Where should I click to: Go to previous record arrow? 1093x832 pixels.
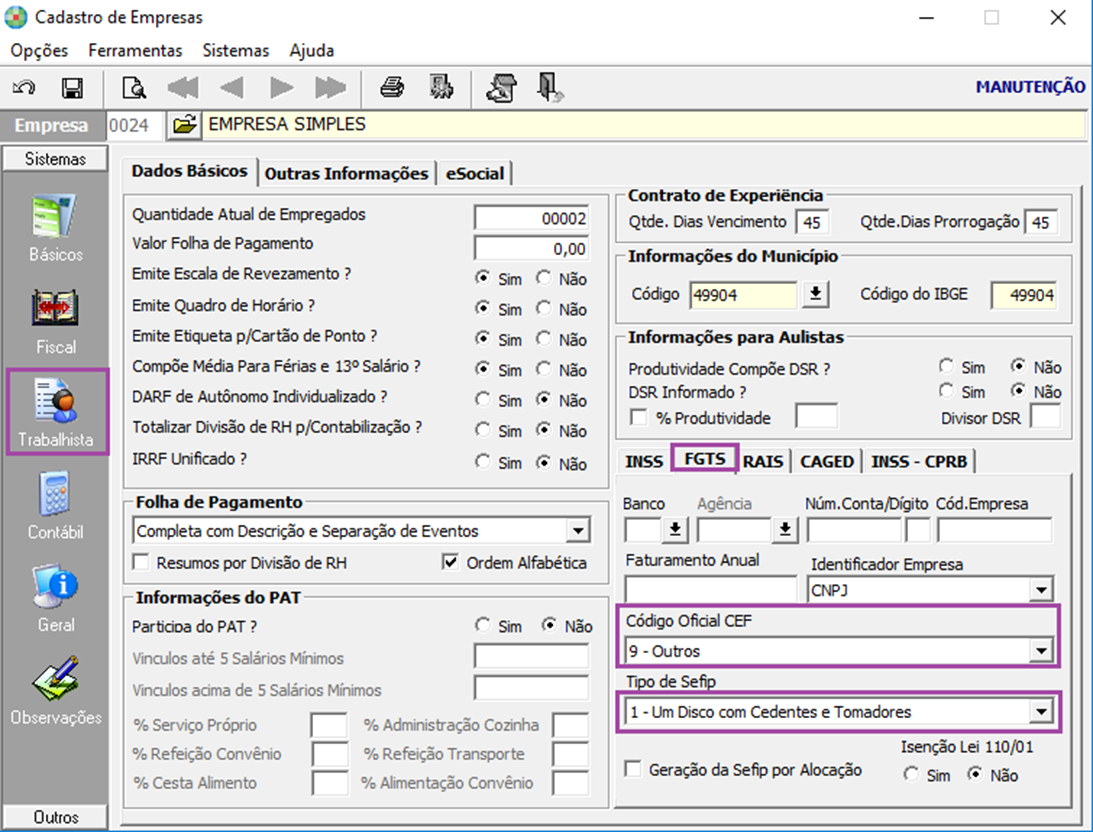pos(232,88)
